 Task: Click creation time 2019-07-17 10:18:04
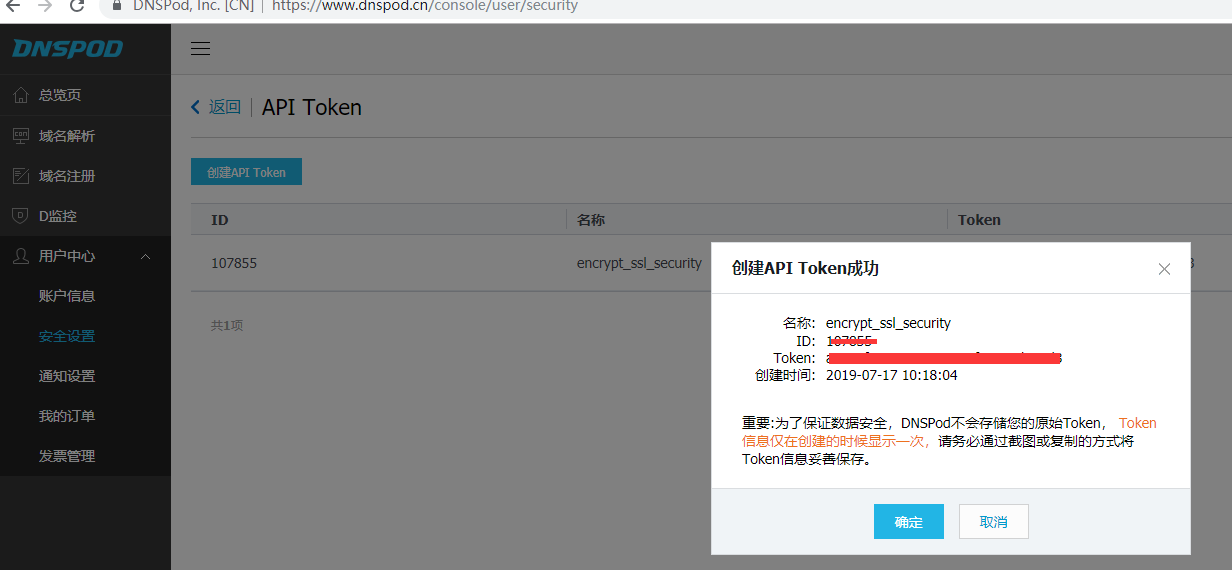[892, 375]
